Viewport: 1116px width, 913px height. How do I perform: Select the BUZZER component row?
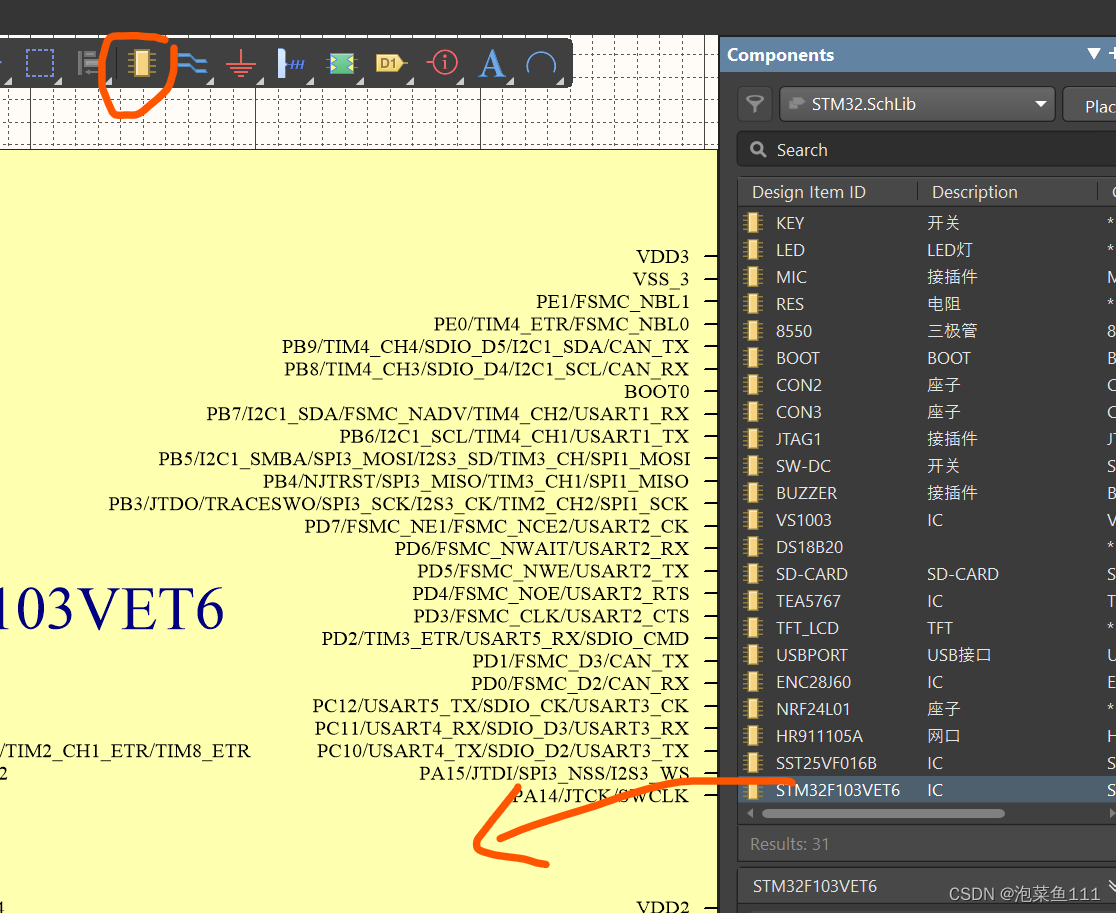[927, 493]
